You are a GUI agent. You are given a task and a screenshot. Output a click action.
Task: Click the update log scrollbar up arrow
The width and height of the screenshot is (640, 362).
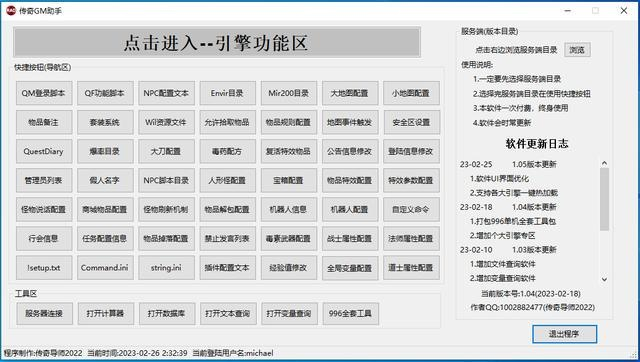tap(604, 163)
